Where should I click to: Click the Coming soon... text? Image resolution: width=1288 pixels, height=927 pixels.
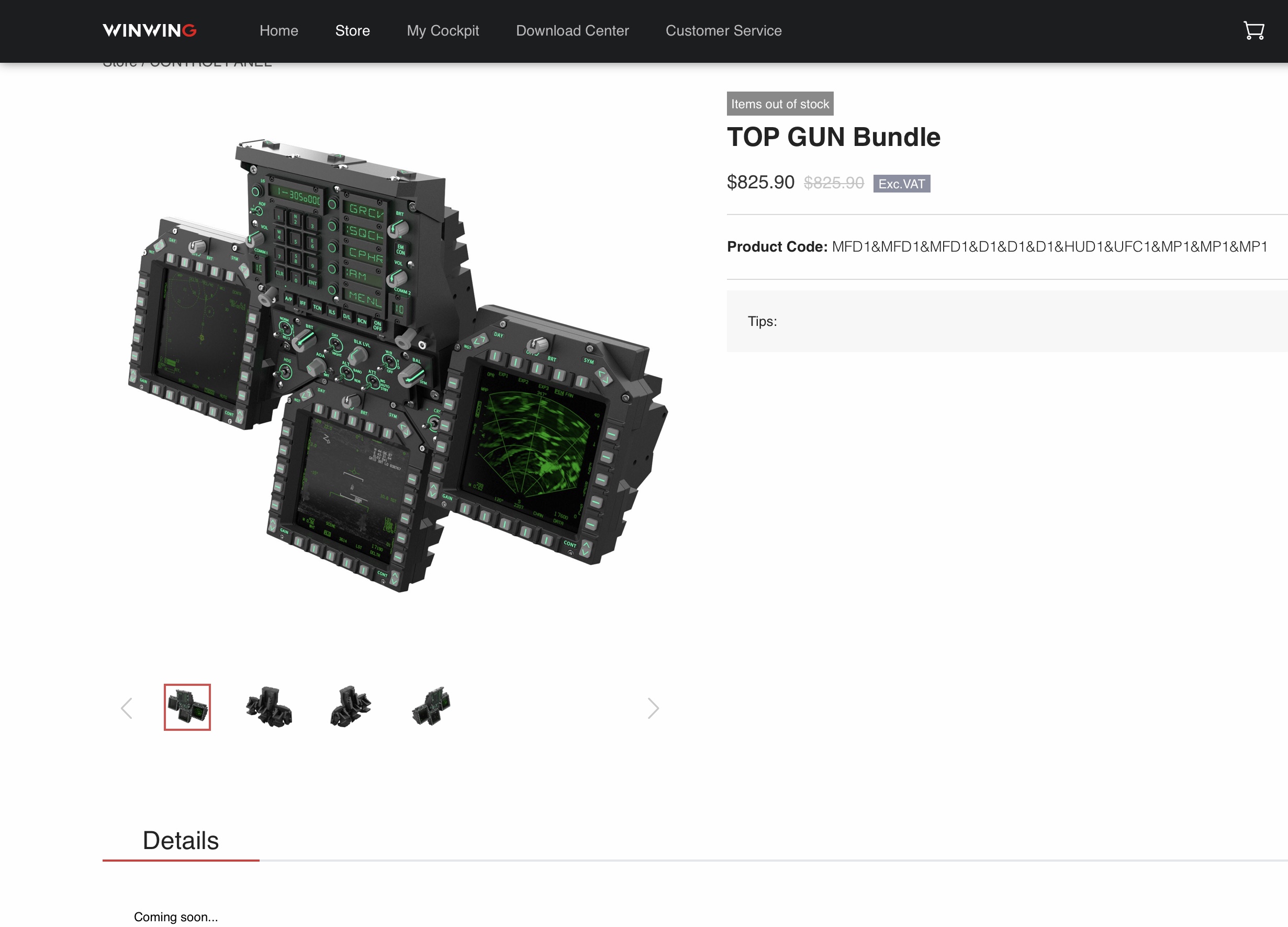176,917
